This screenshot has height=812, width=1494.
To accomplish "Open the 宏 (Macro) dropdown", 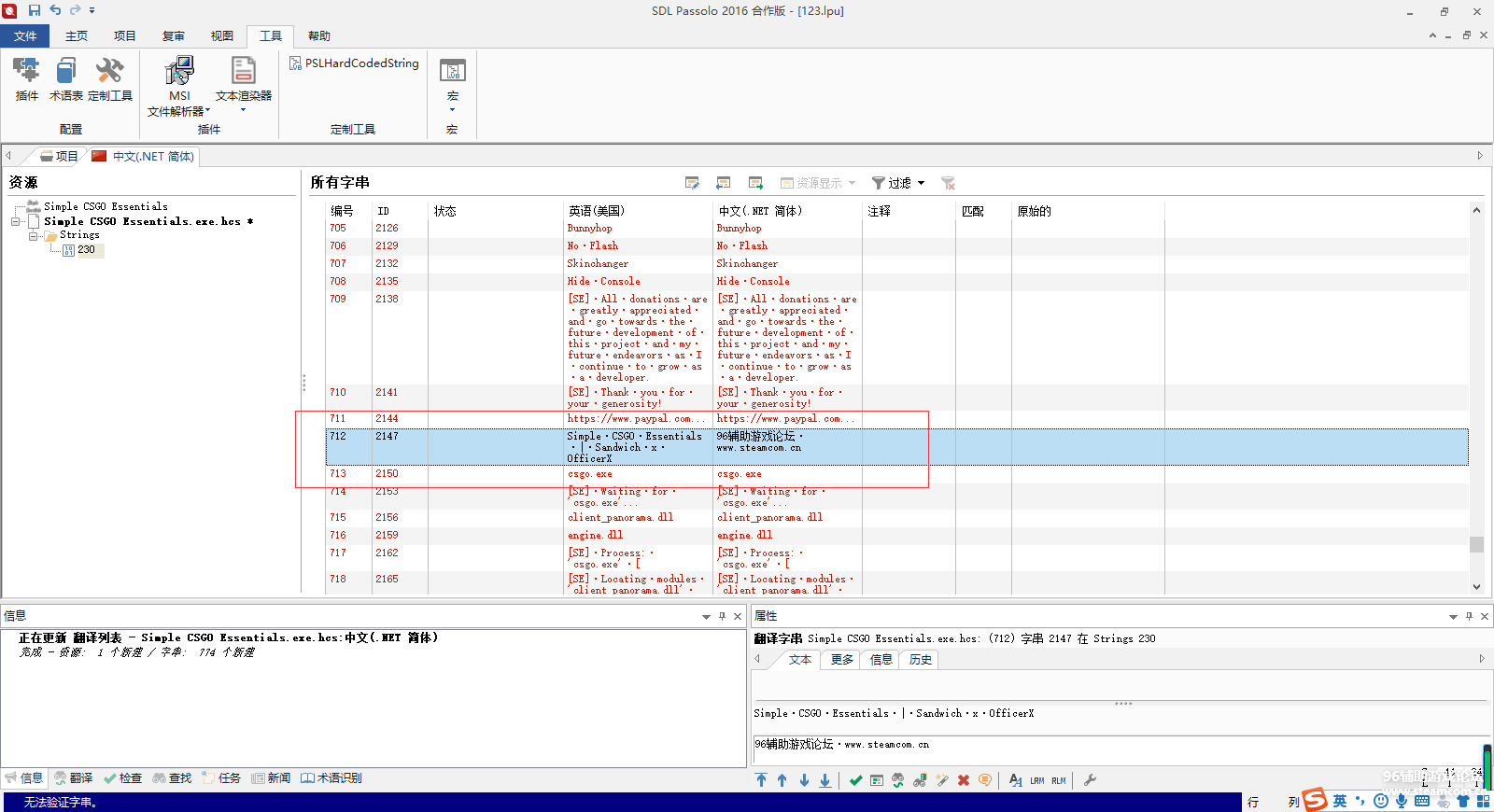I will [x=452, y=86].
